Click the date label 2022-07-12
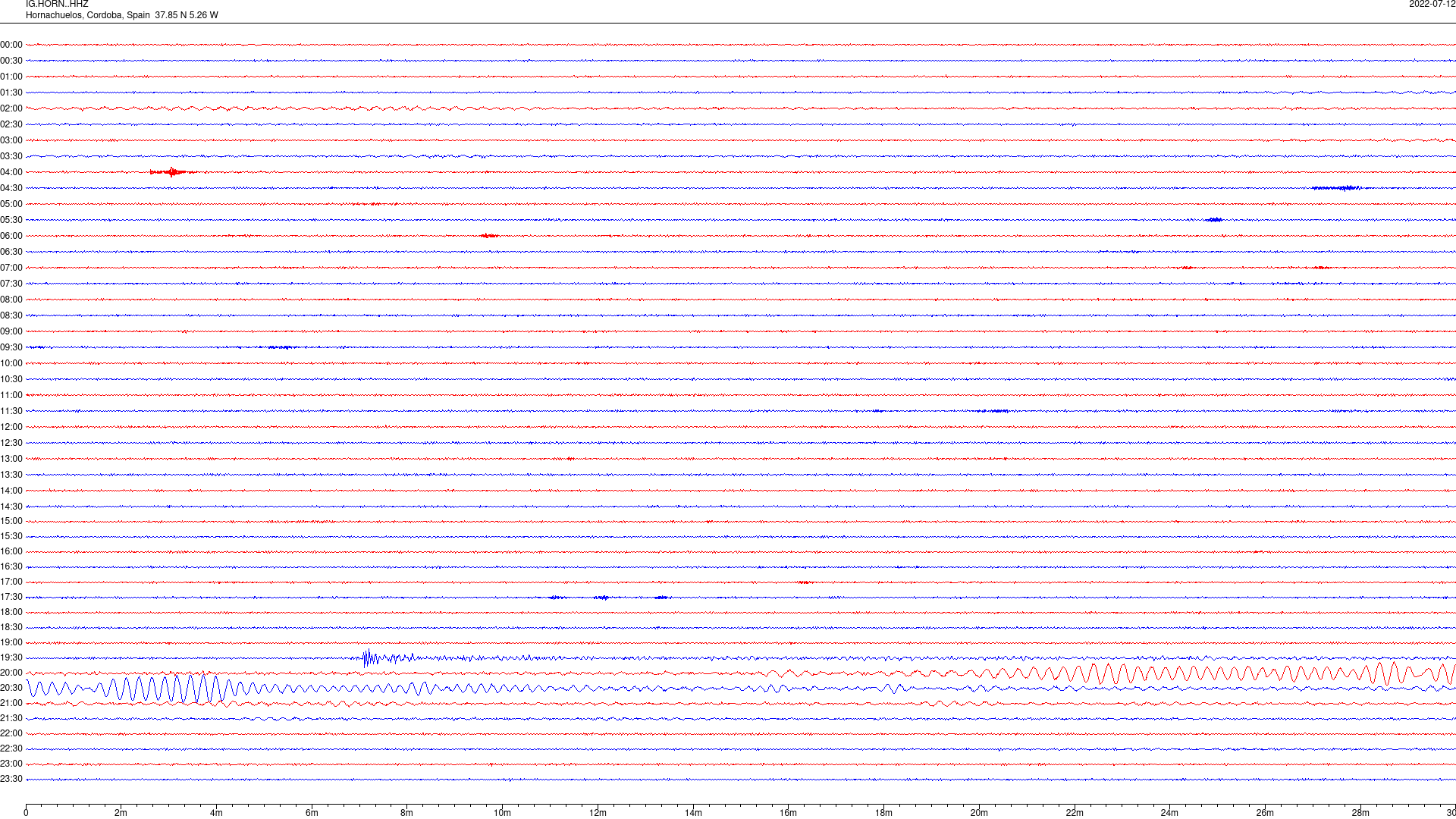Screen dimensions: 1456x819 point(1432,4)
